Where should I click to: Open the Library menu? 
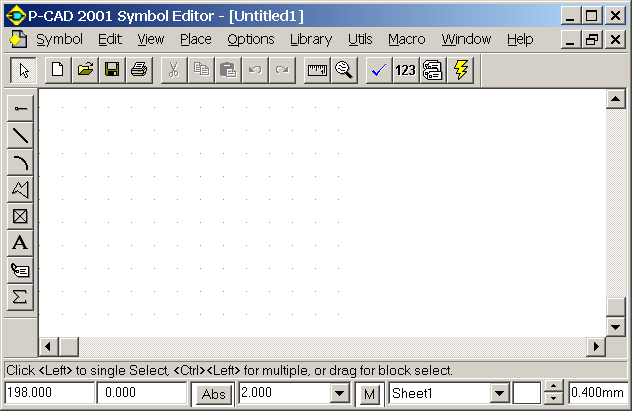coord(311,39)
